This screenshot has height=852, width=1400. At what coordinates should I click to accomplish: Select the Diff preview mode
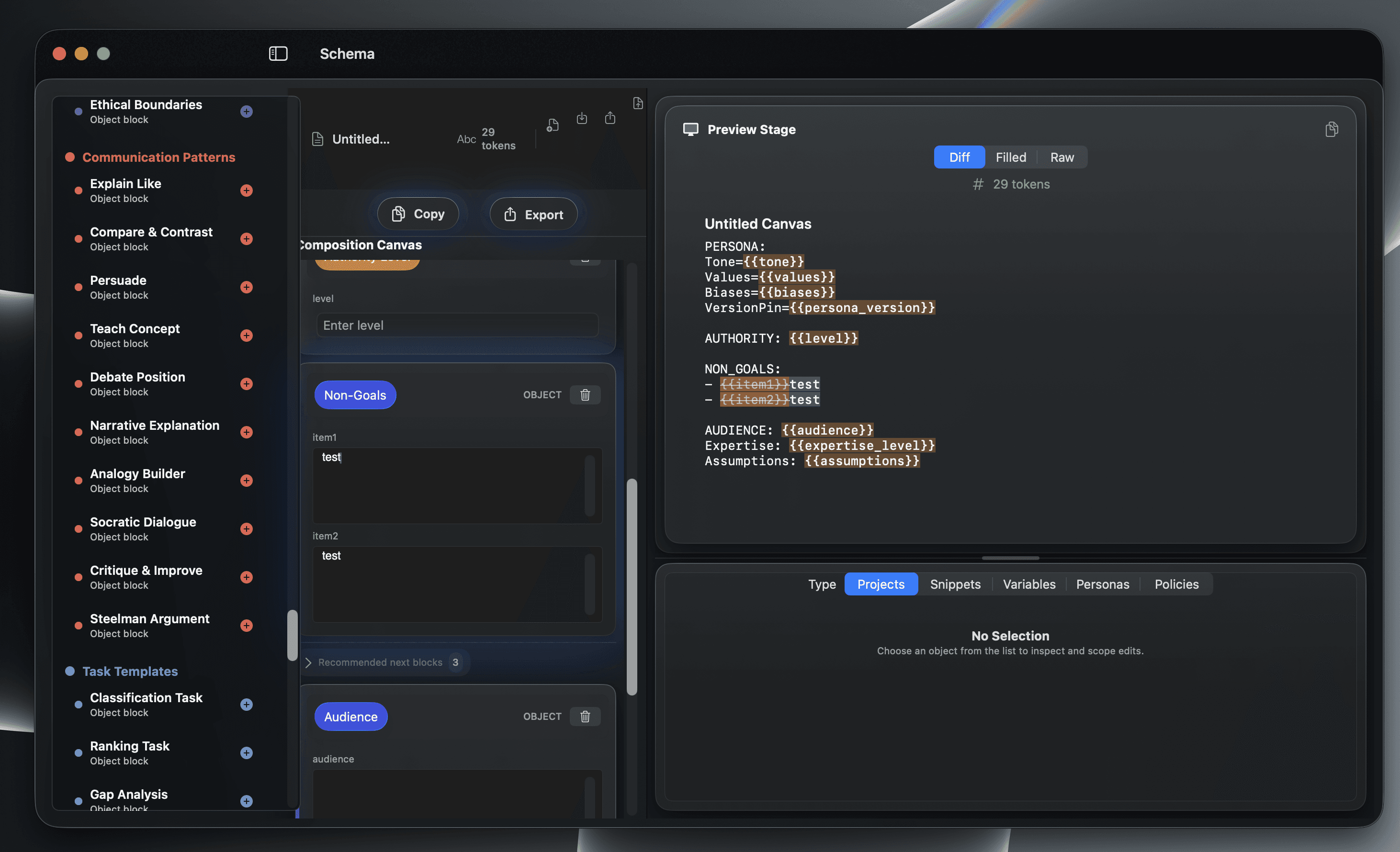[x=959, y=157]
